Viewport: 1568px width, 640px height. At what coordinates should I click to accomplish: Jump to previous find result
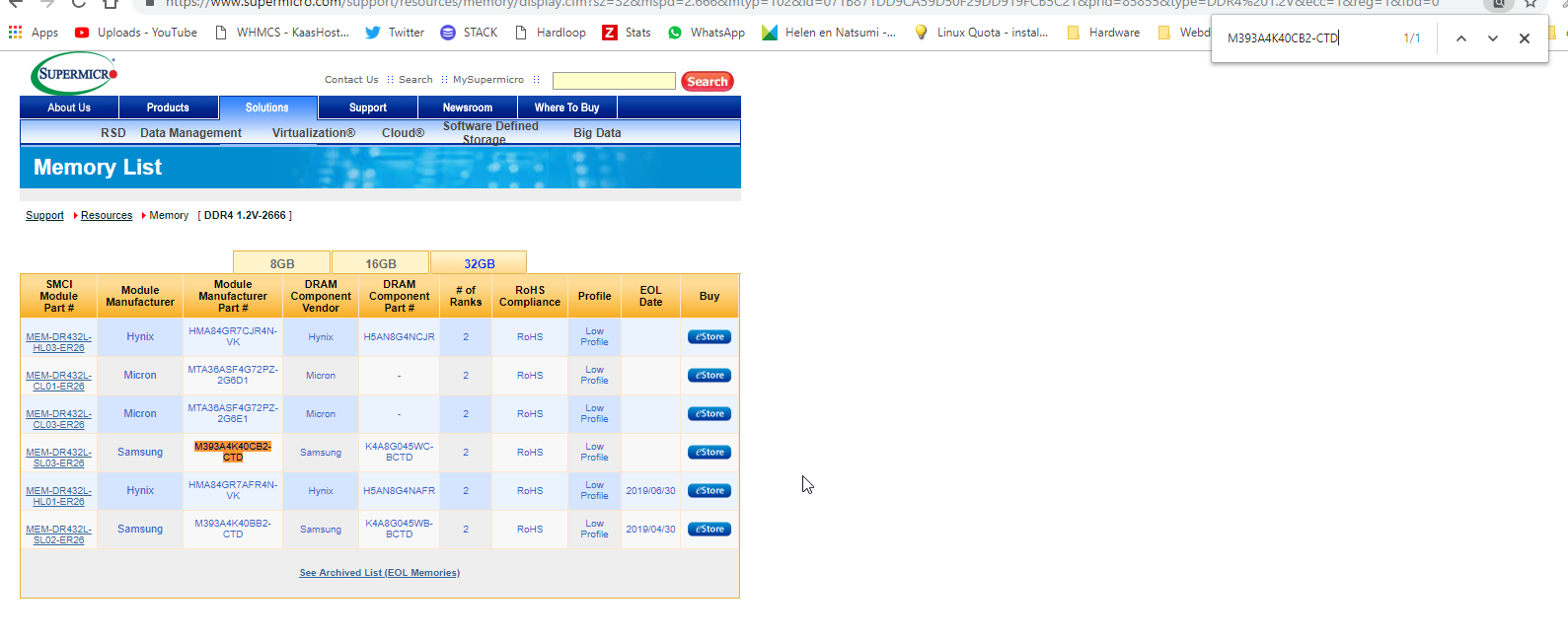pyautogui.click(x=1461, y=38)
